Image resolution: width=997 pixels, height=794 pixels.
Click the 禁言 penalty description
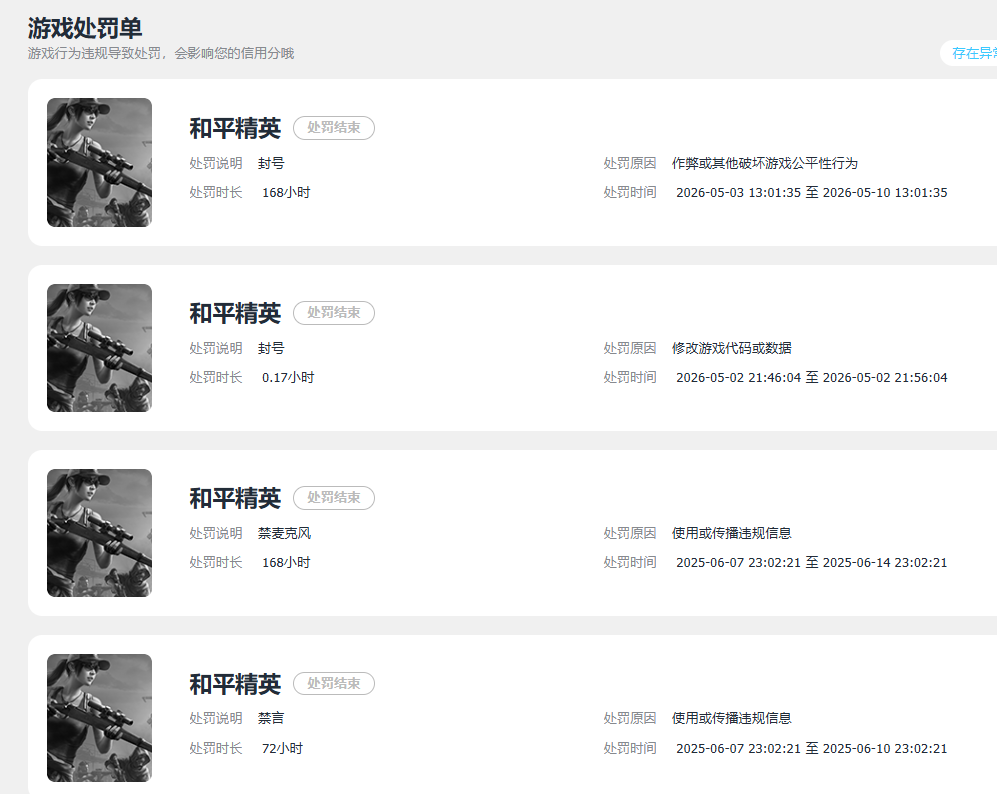(271, 718)
